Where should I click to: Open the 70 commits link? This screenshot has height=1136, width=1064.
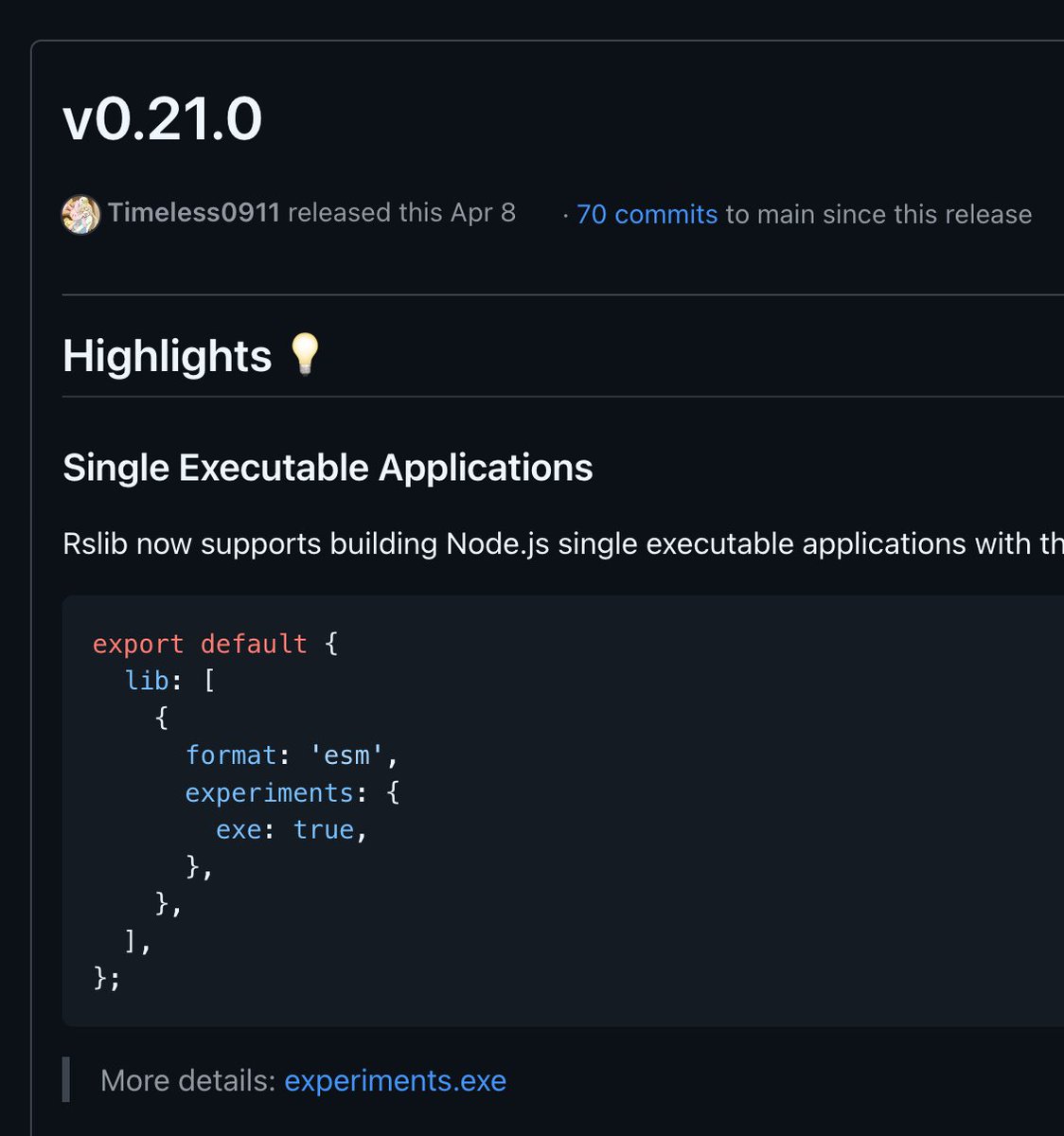(x=647, y=215)
